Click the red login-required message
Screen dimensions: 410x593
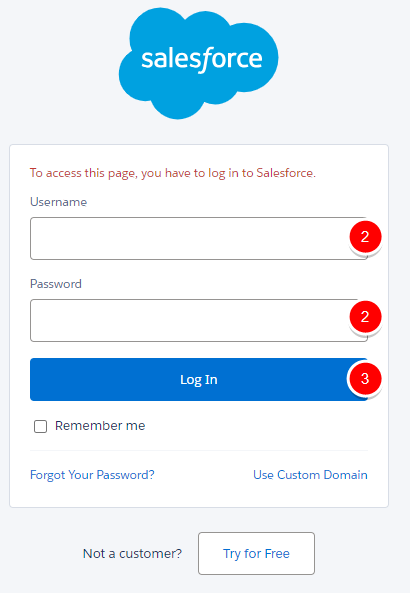pyautogui.click(x=173, y=173)
